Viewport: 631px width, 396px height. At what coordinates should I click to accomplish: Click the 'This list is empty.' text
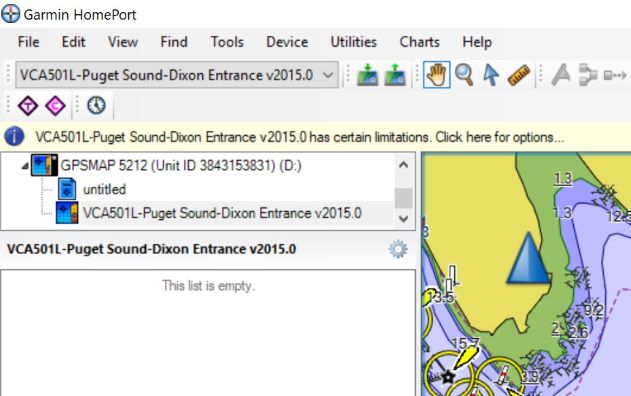(x=208, y=286)
